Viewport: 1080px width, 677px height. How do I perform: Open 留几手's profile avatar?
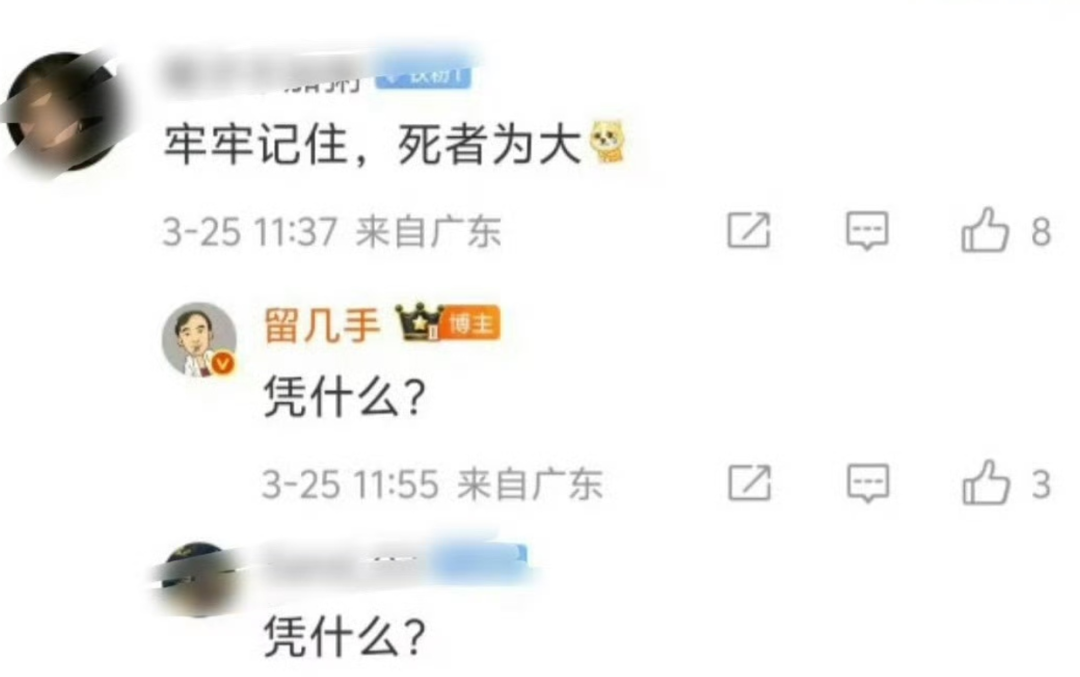coord(200,340)
